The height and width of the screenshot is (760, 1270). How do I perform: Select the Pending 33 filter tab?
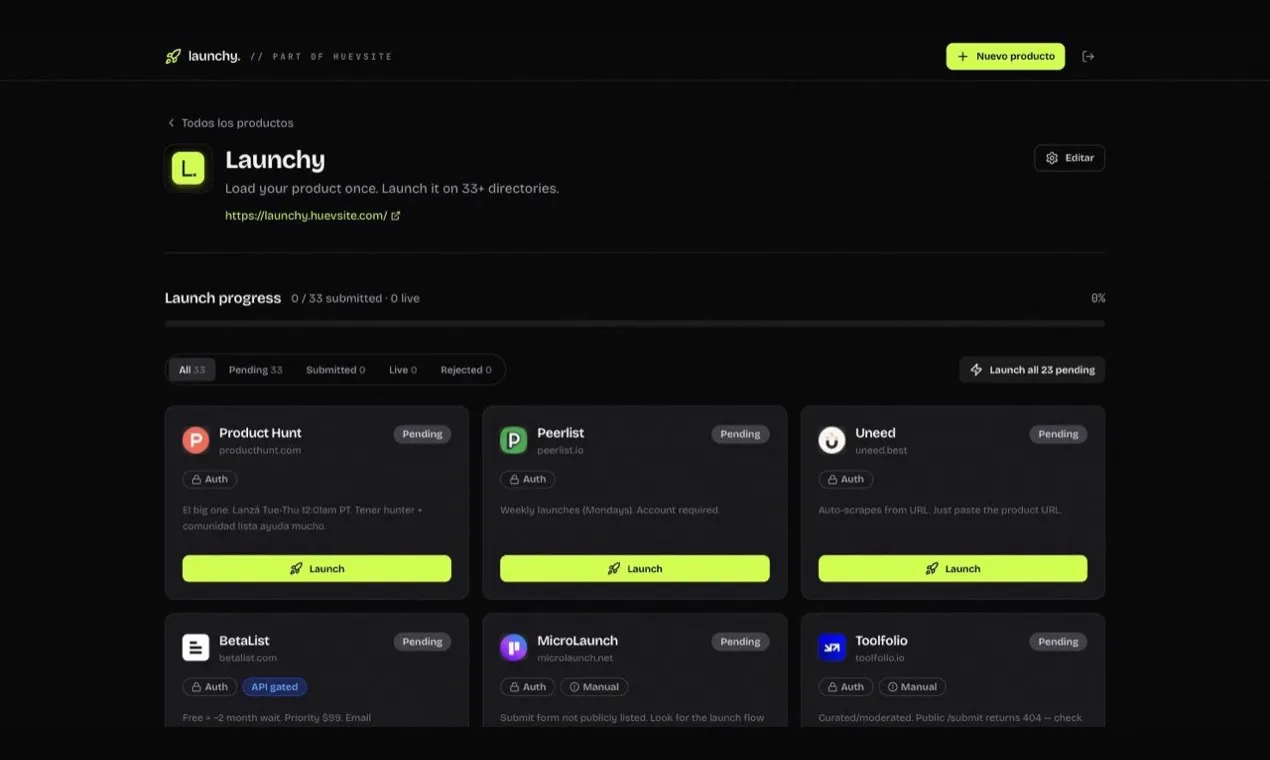(255, 370)
